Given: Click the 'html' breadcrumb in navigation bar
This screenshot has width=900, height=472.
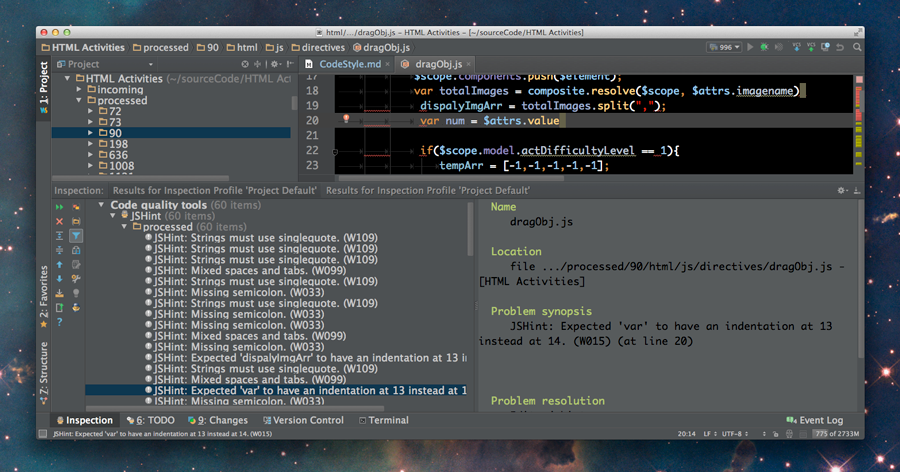Looking at the screenshot, I should tap(242, 48).
